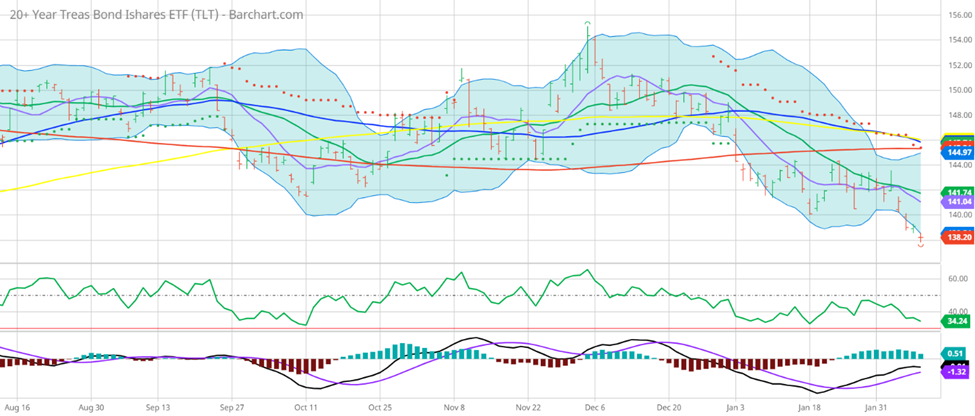This screenshot has height=416, width=975.
Task: Select the blue 144.97 price tag
Action: pos(958,152)
